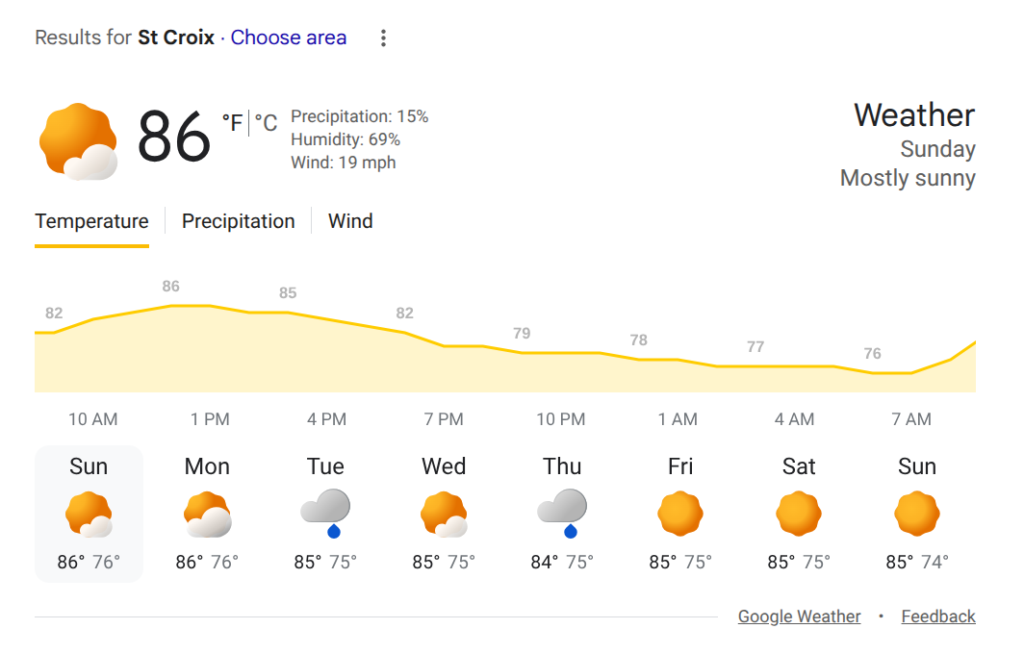Click the large current conditions sun icon
This screenshot has width=1024, height=654.
point(78,142)
